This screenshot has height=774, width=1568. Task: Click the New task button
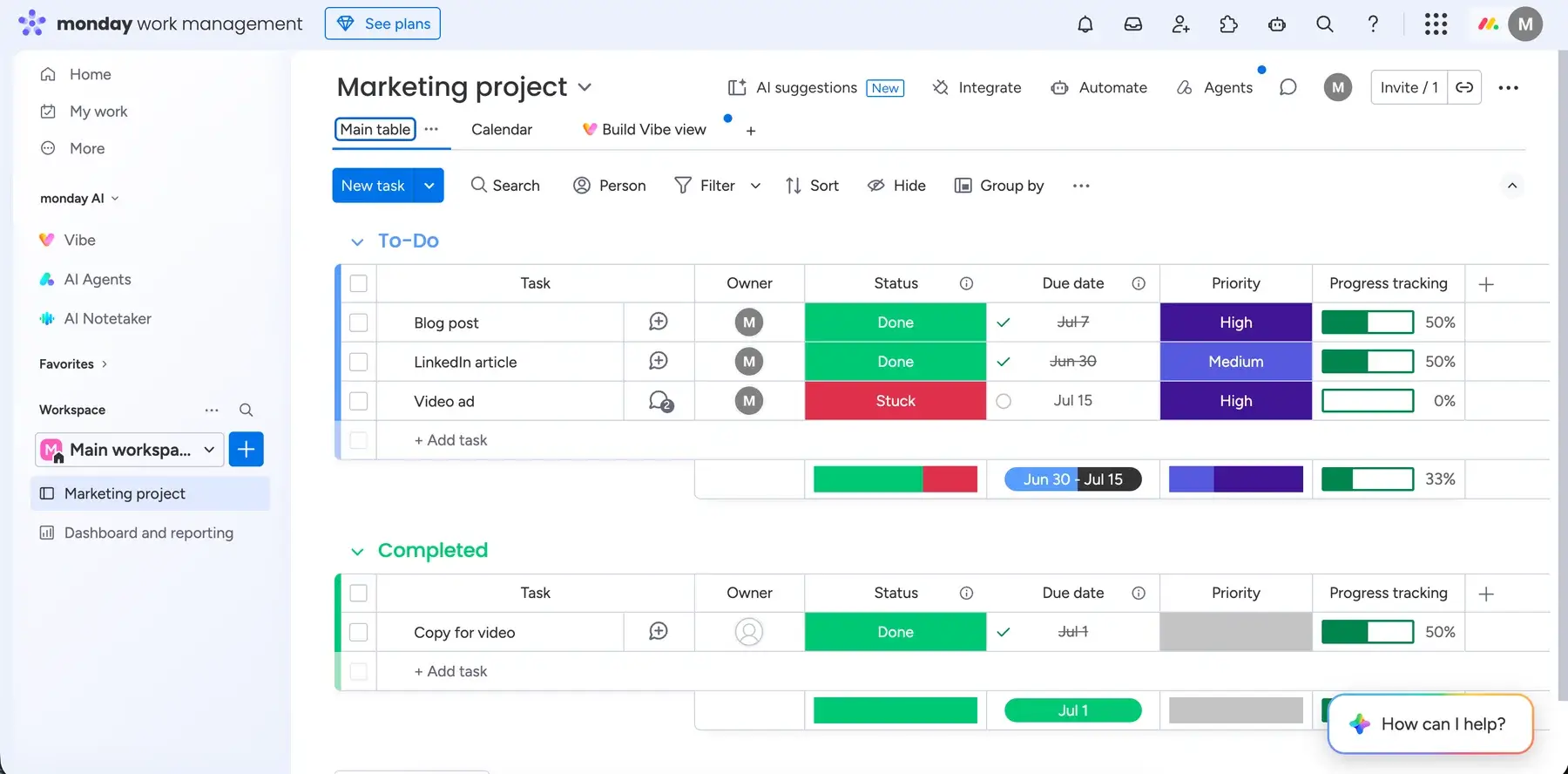pos(373,186)
